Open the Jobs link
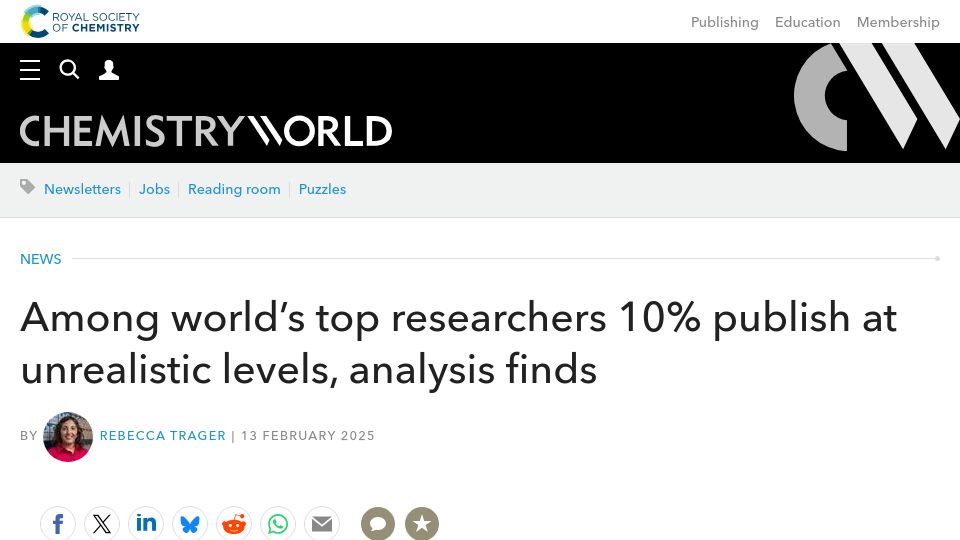 [154, 189]
